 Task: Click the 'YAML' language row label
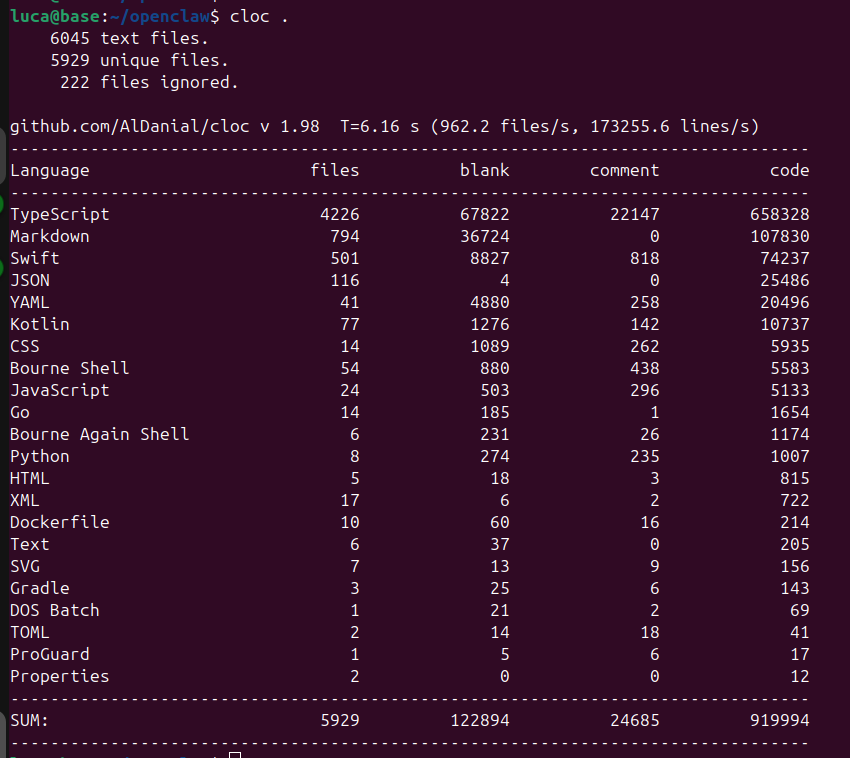tap(30, 302)
